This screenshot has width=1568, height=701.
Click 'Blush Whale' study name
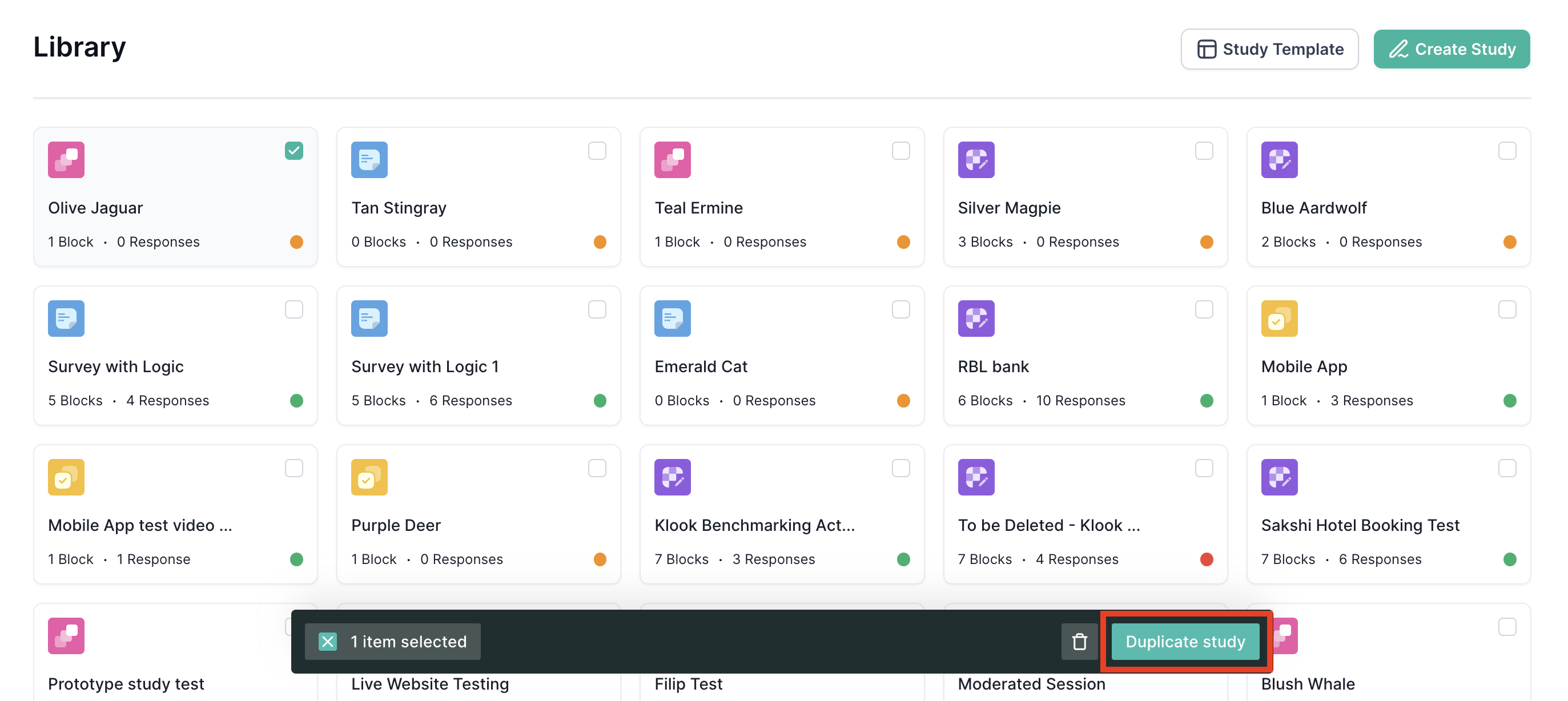click(1308, 683)
